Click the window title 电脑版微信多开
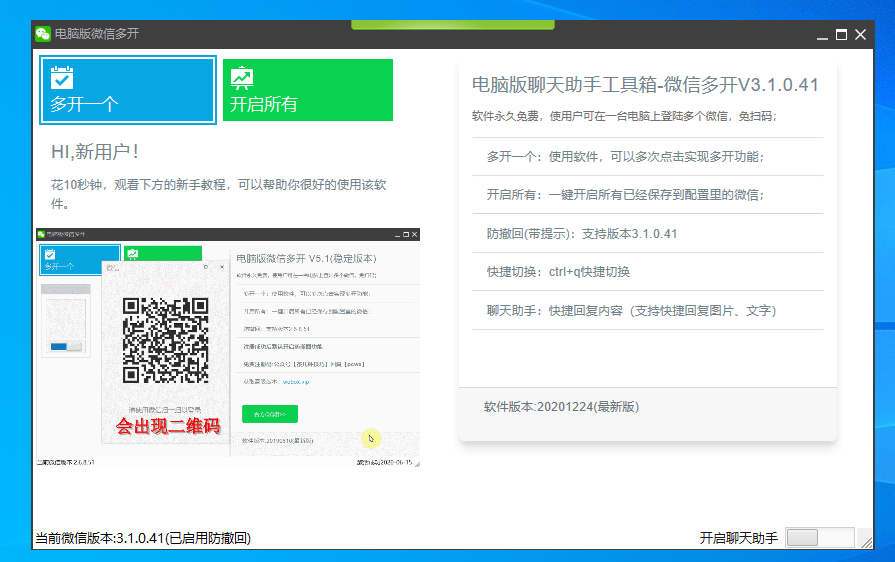The width and height of the screenshot is (895, 562). (97, 34)
